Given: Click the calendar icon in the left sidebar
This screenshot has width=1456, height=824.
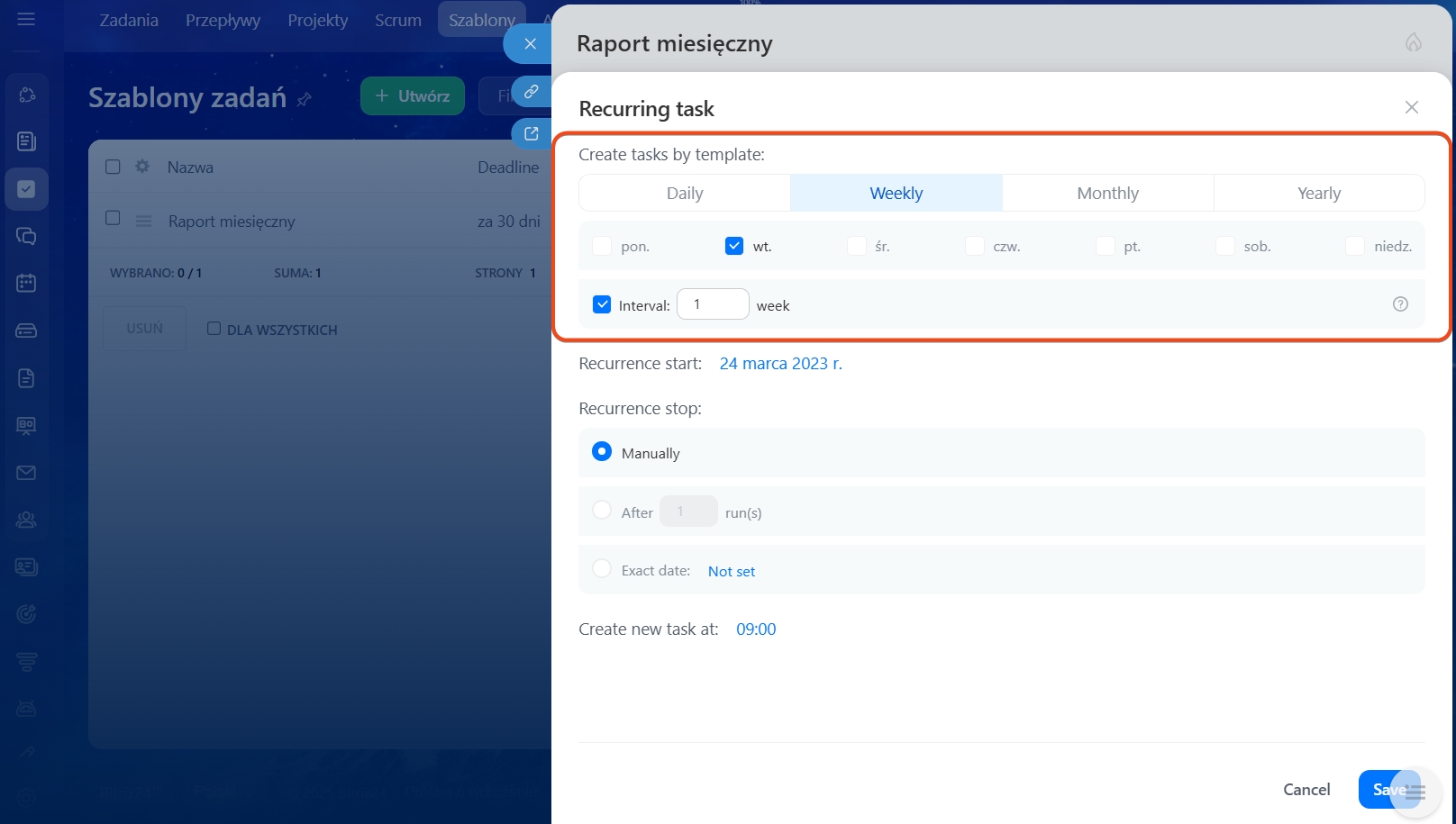Looking at the screenshot, I should (x=26, y=283).
